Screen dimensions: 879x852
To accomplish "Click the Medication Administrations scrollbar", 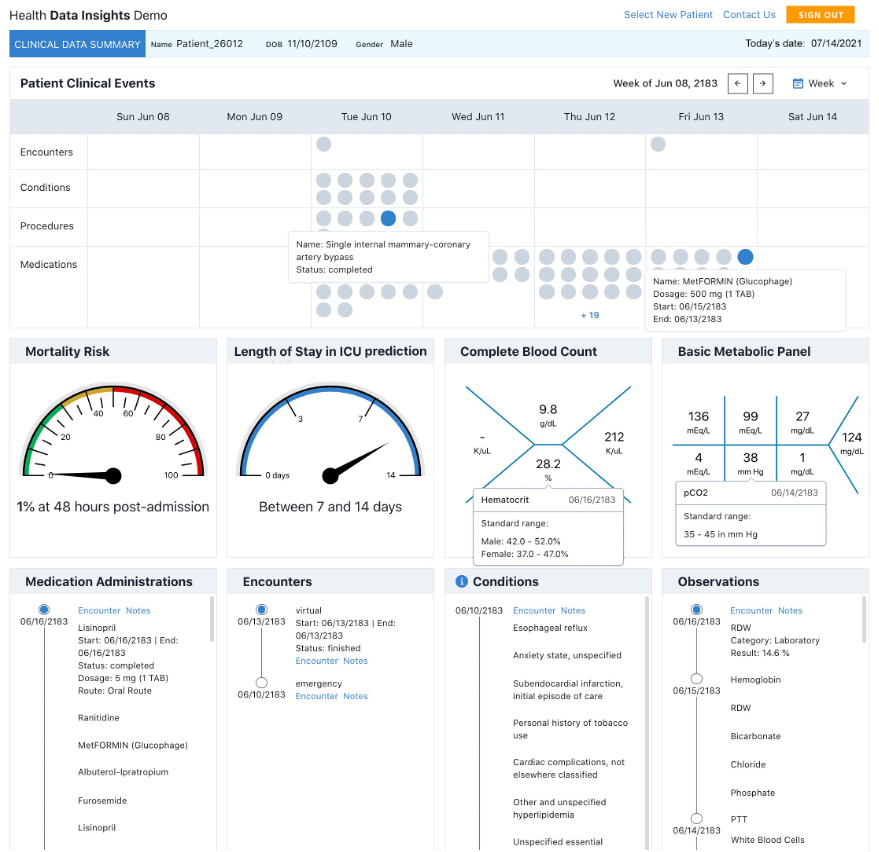I will [212, 619].
